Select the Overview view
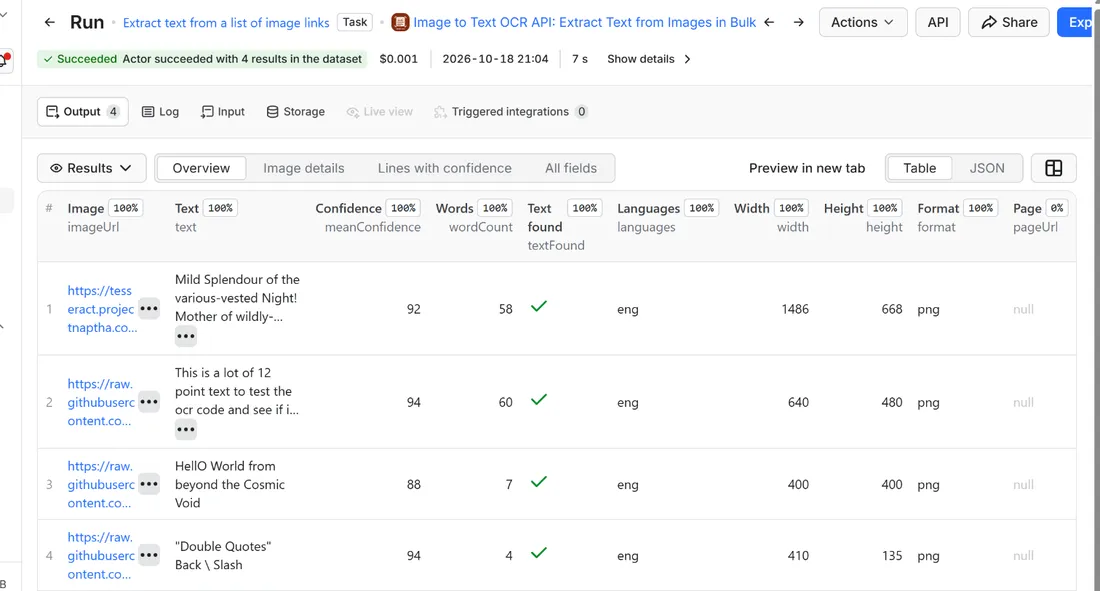 pos(201,168)
